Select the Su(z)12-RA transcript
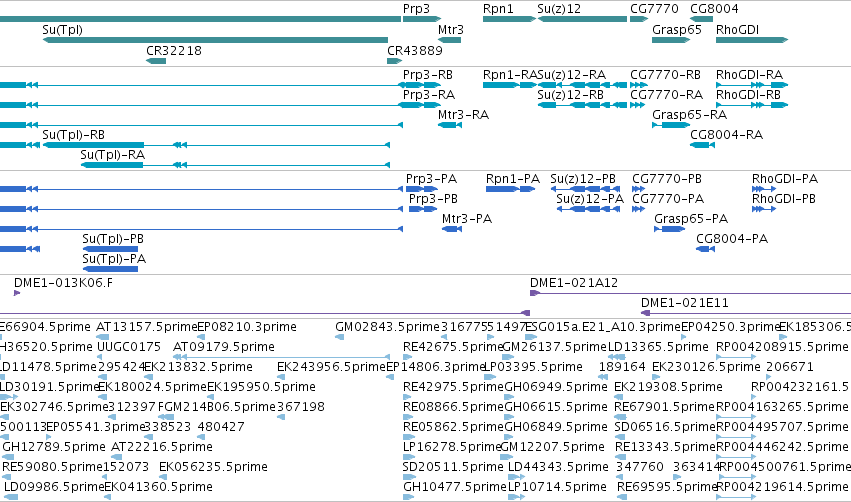Viewport: 851px width, 502px height. click(582, 85)
